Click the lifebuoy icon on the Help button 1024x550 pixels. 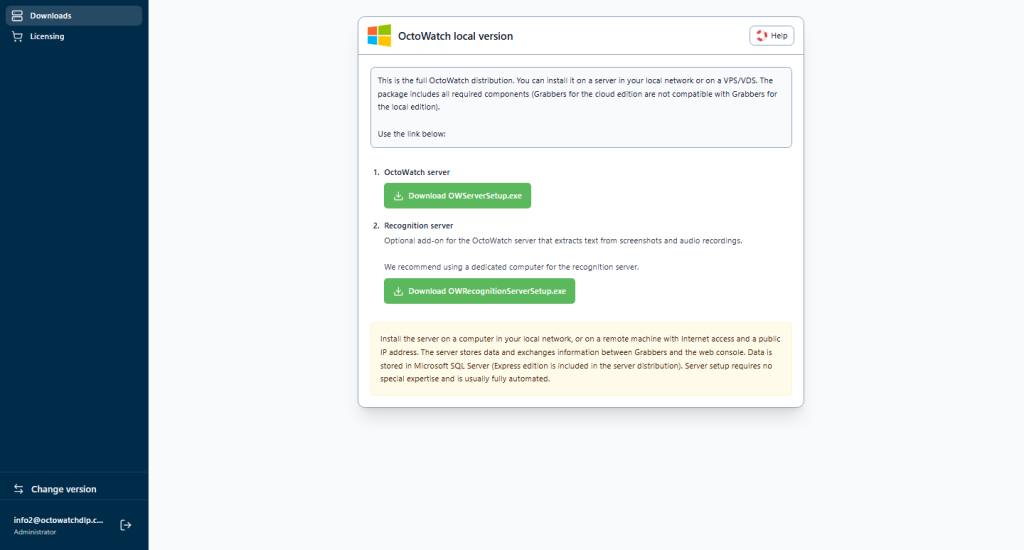(x=761, y=36)
